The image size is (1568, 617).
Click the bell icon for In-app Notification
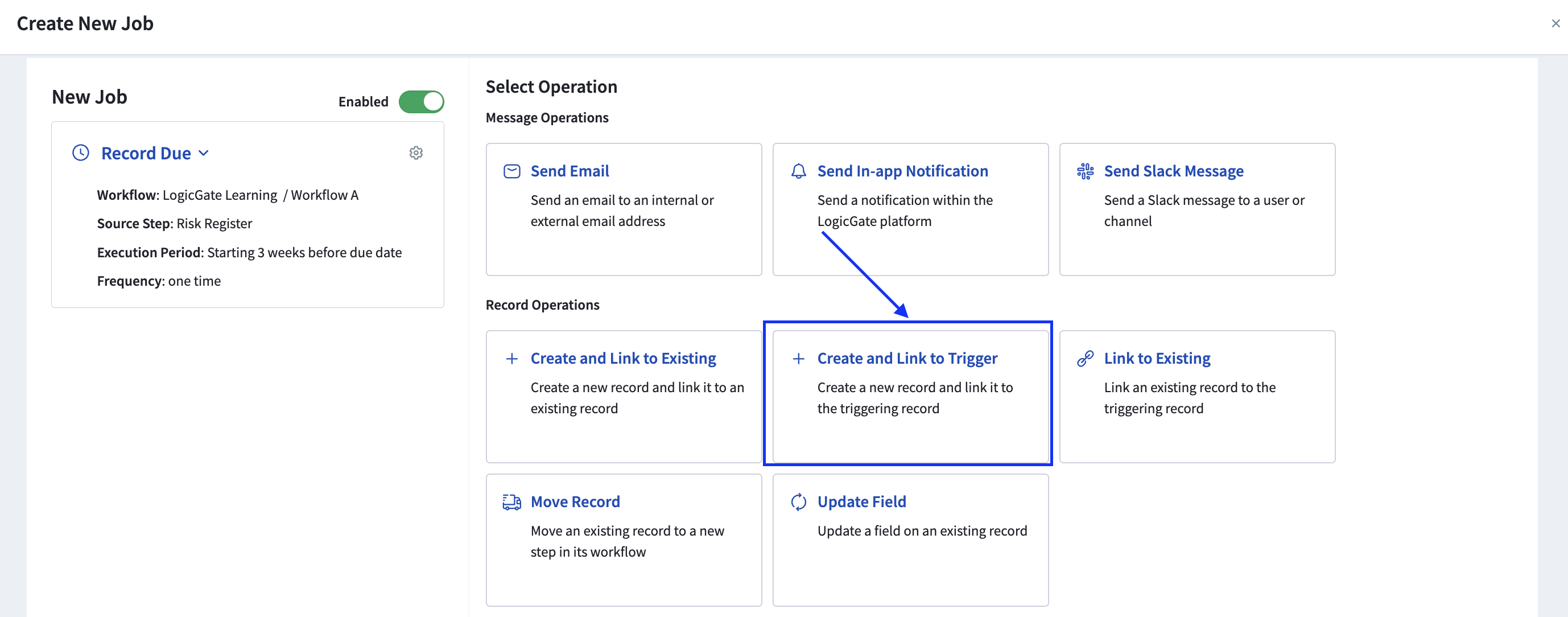pyautogui.click(x=799, y=171)
